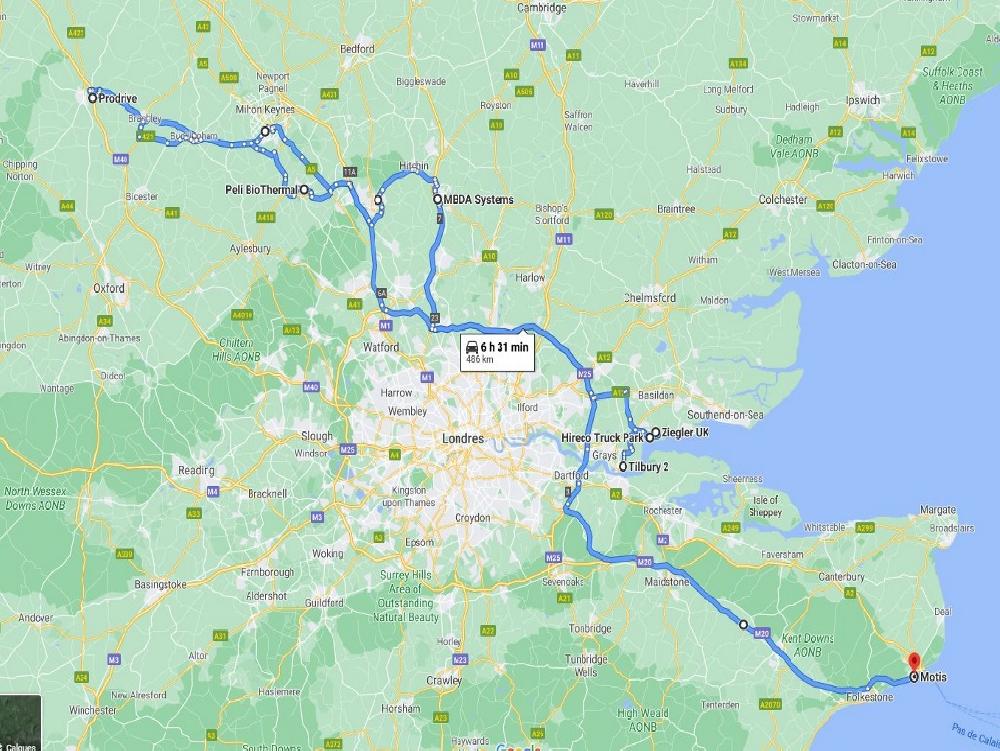Image resolution: width=1000 pixels, height=751 pixels.
Task: Click the 6 h 31 min route label
Action: click(504, 347)
